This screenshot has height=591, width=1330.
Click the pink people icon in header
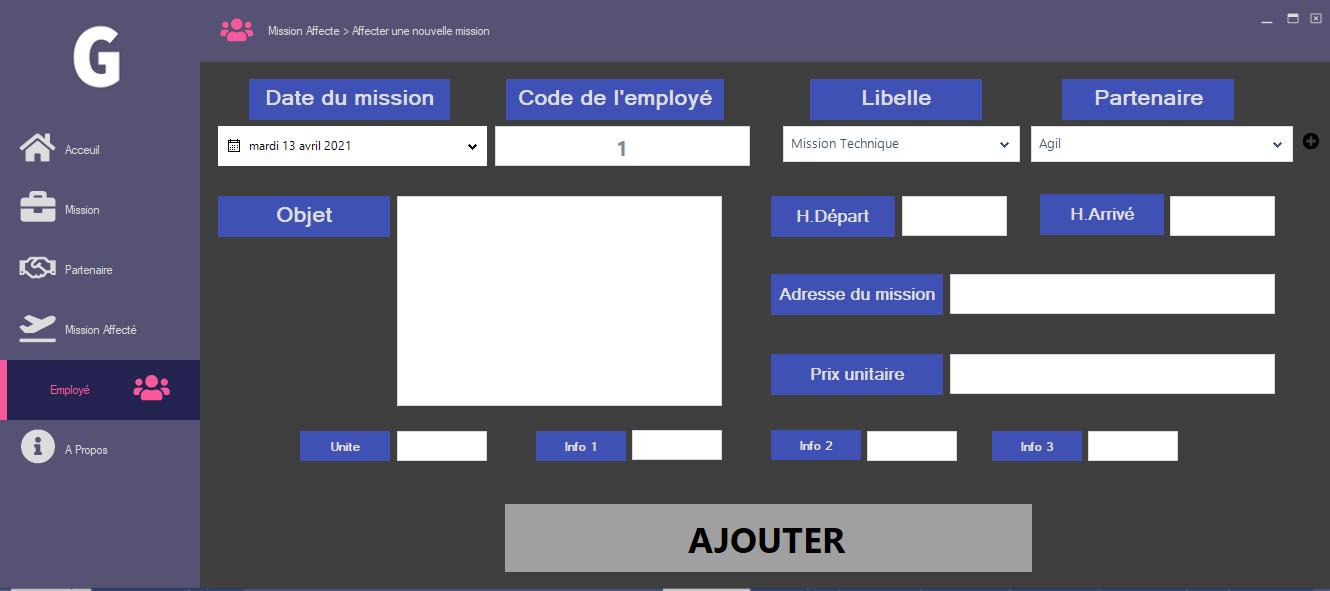237,30
